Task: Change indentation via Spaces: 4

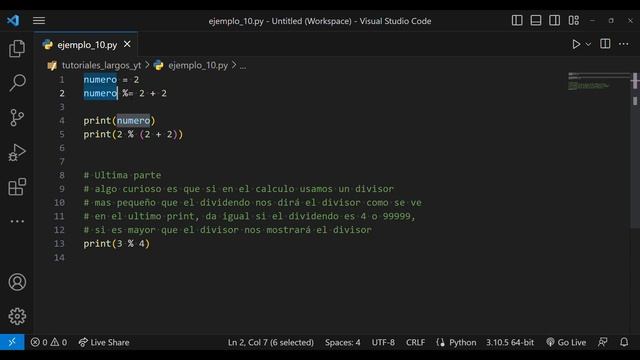Action: tap(342, 342)
